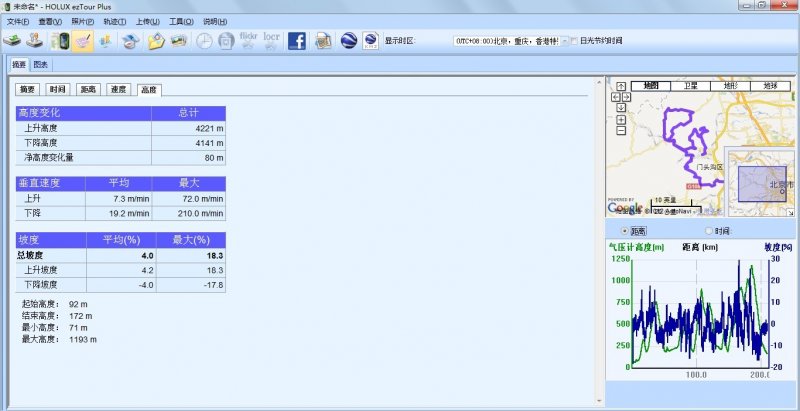800x411 pixels.
Task: Click the Facebook upload icon
Action: pos(297,41)
